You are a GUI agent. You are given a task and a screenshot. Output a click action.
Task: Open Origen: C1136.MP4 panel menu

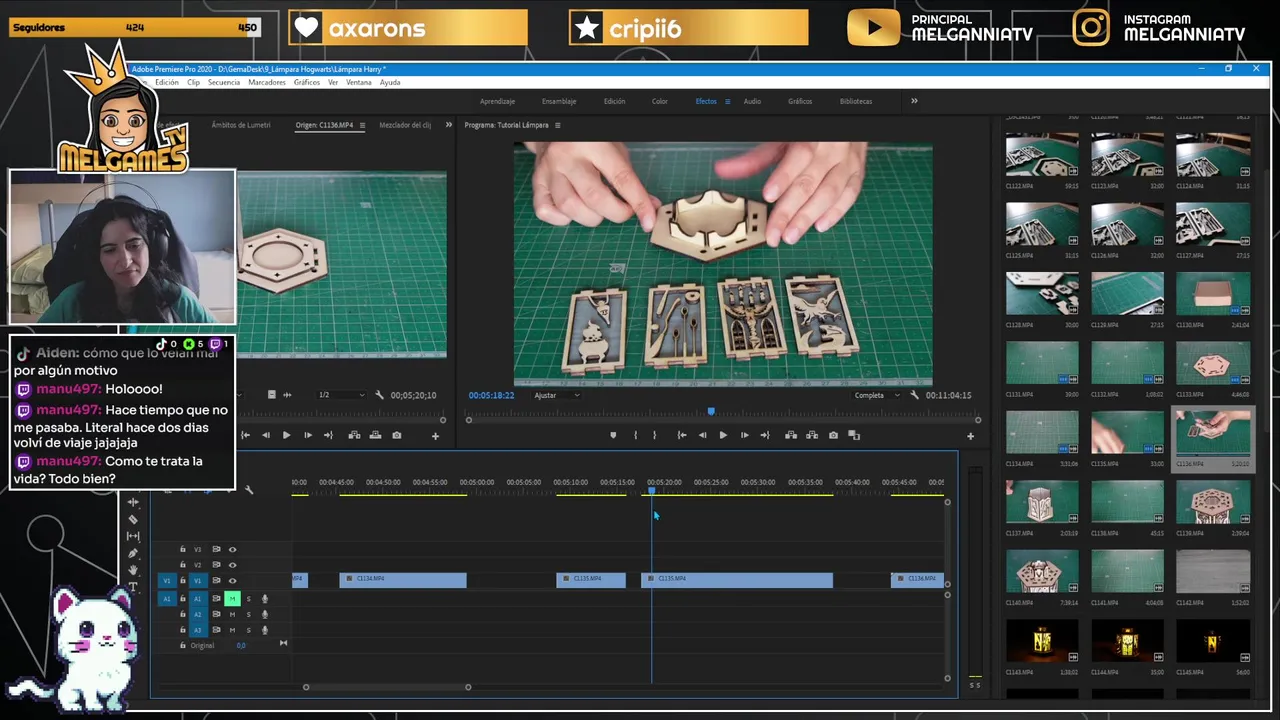pyautogui.click(x=362, y=125)
